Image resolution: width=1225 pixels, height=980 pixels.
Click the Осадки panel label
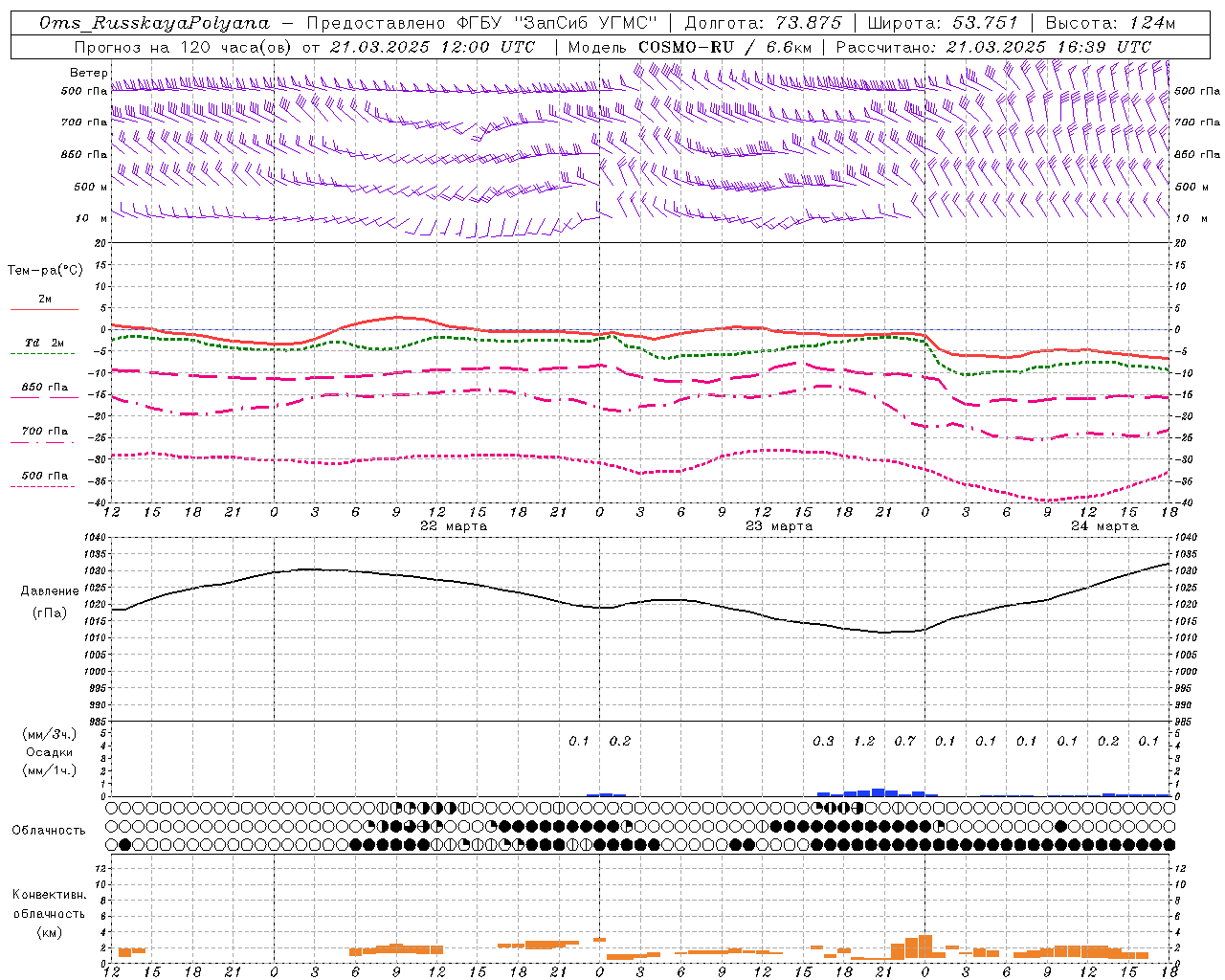pos(49,752)
